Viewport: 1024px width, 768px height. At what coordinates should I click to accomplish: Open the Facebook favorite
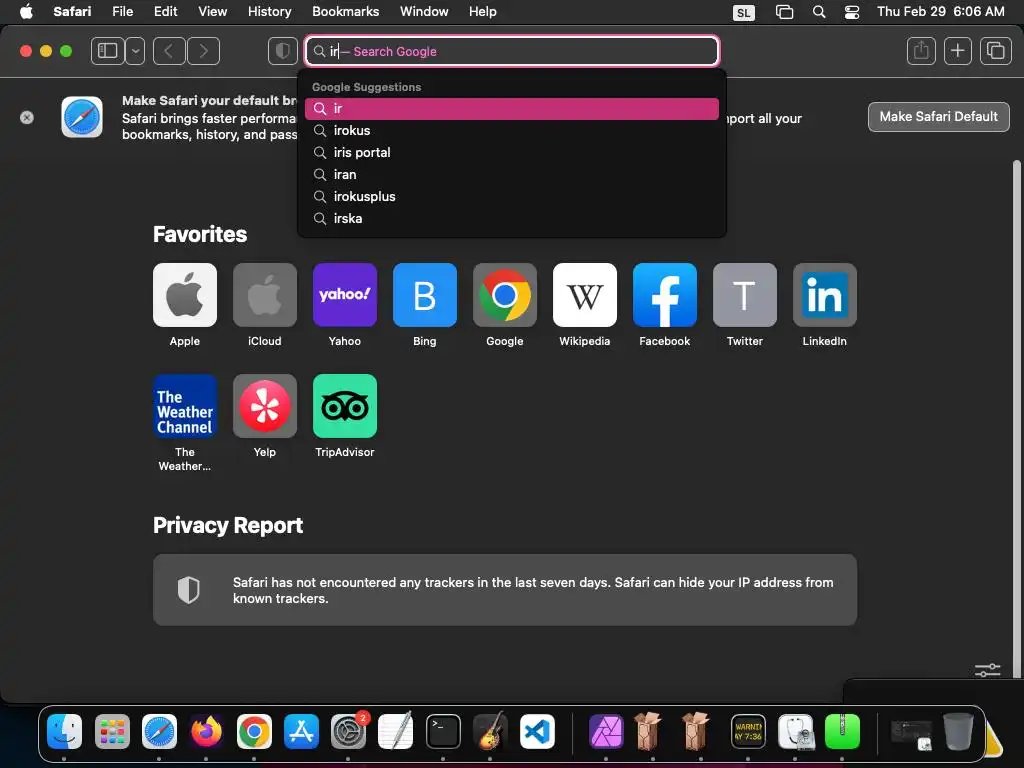(665, 295)
